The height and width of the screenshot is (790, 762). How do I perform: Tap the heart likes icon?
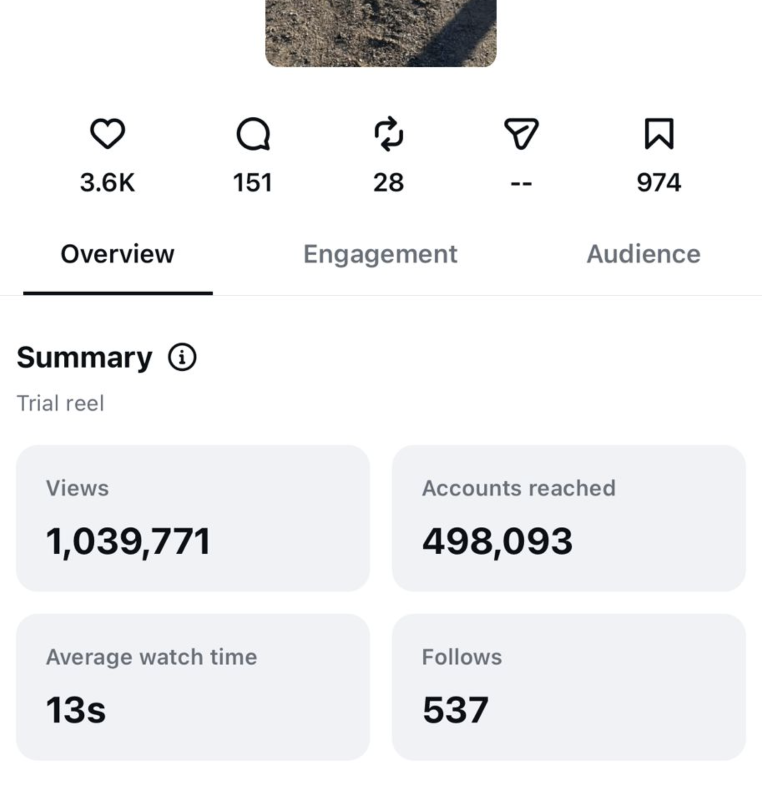click(107, 134)
